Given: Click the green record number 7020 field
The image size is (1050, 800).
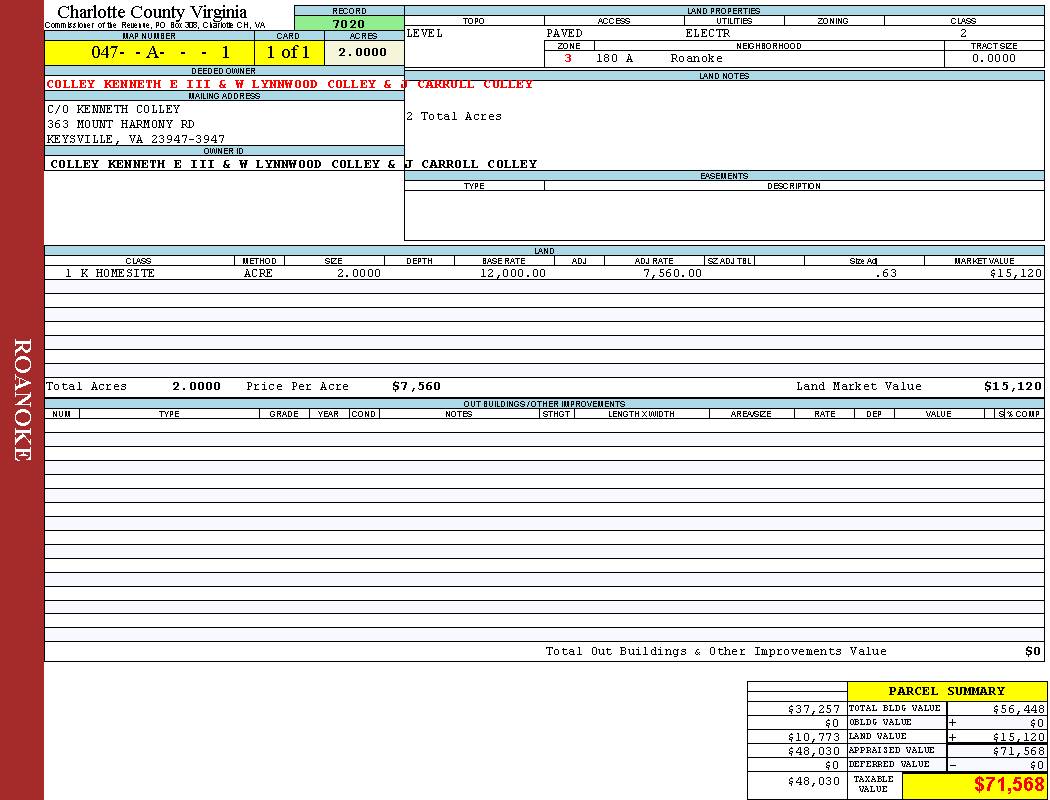Looking at the screenshot, I should point(349,24).
